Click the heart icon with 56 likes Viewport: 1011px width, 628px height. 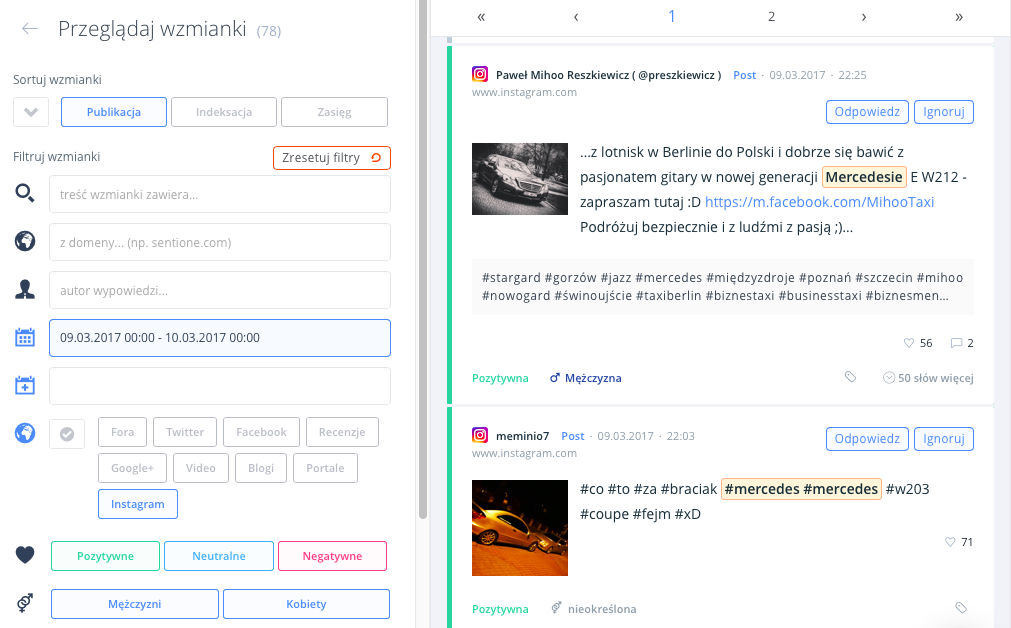pyautogui.click(x=909, y=343)
